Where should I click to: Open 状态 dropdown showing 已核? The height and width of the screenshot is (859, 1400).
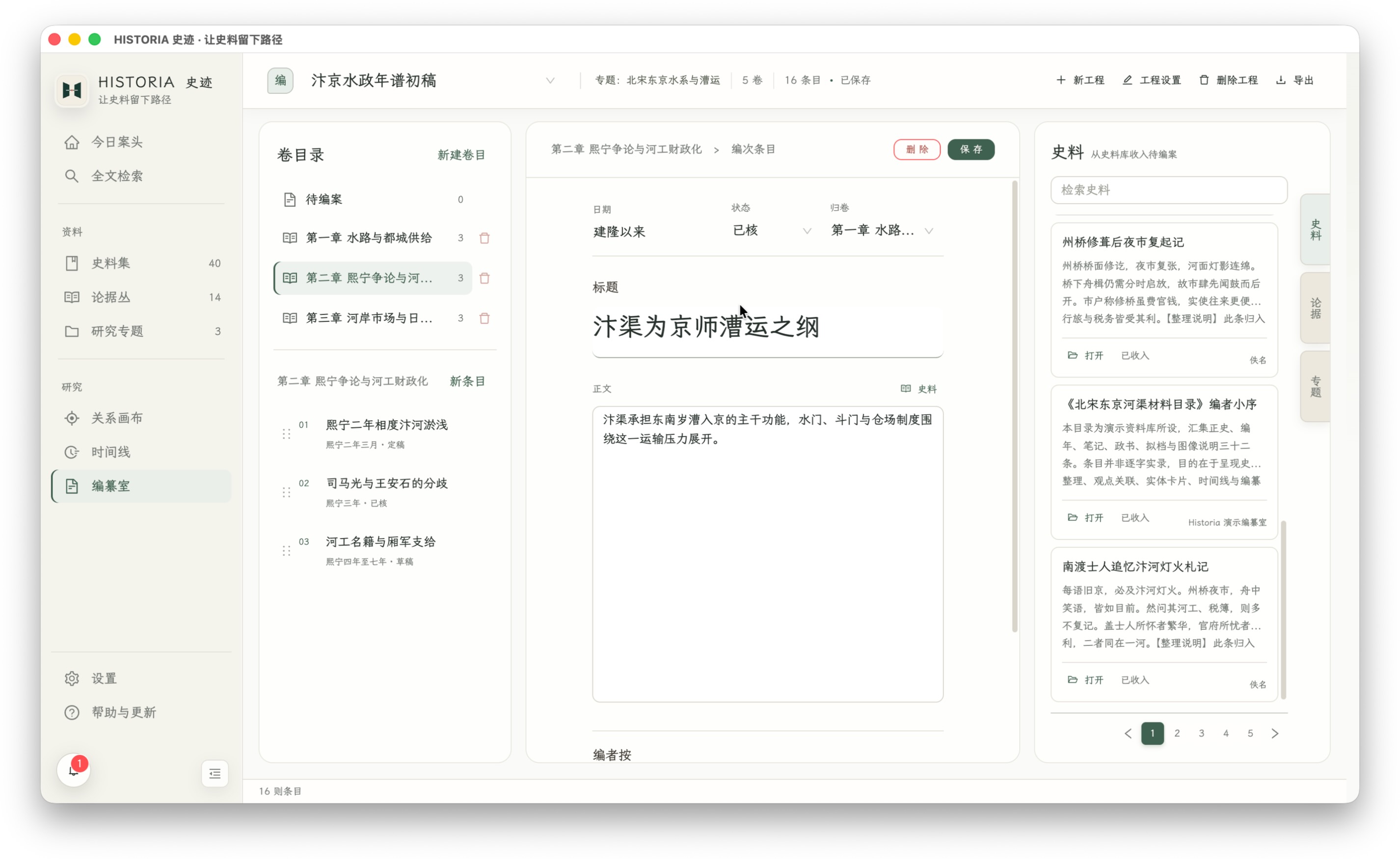[x=772, y=231]
